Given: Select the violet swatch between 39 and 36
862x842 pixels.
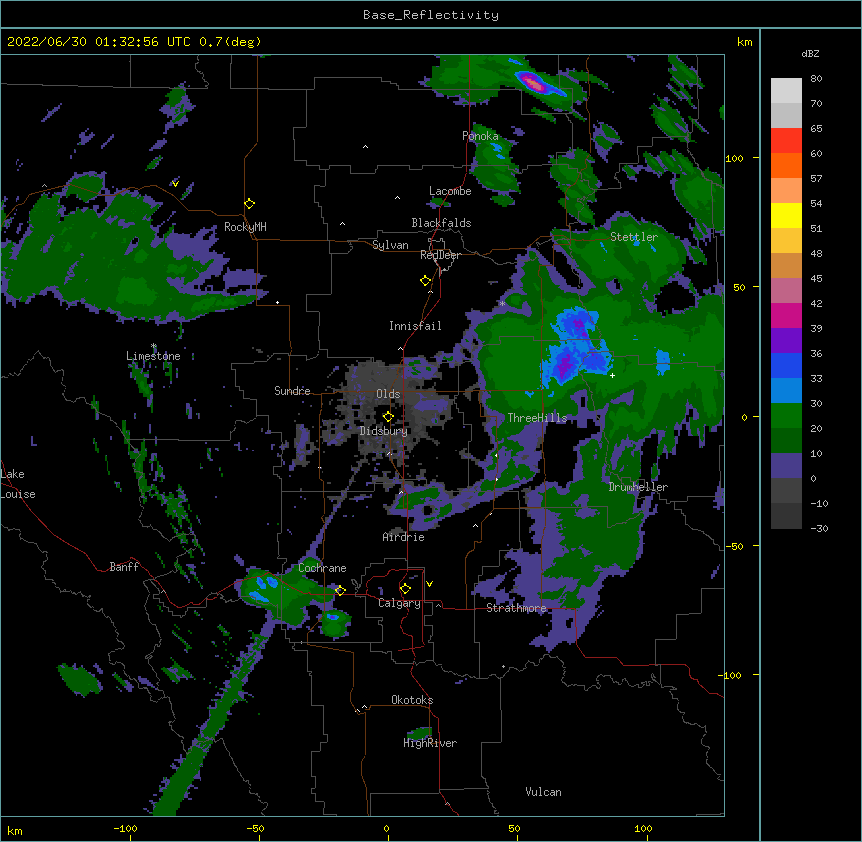Looking at the screenshot, I should (x=786, y=341).
